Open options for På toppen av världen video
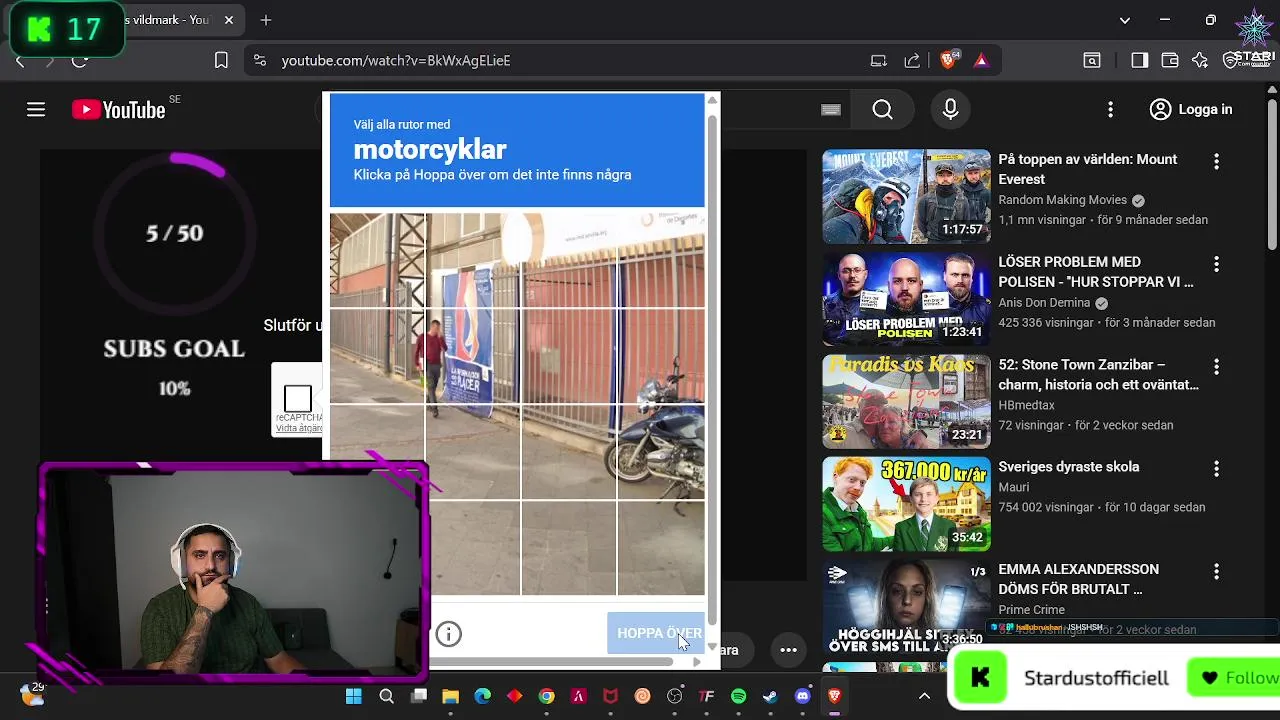Screen dimensions: 1280x720 pyautogui.click(x=1216, y=161)
